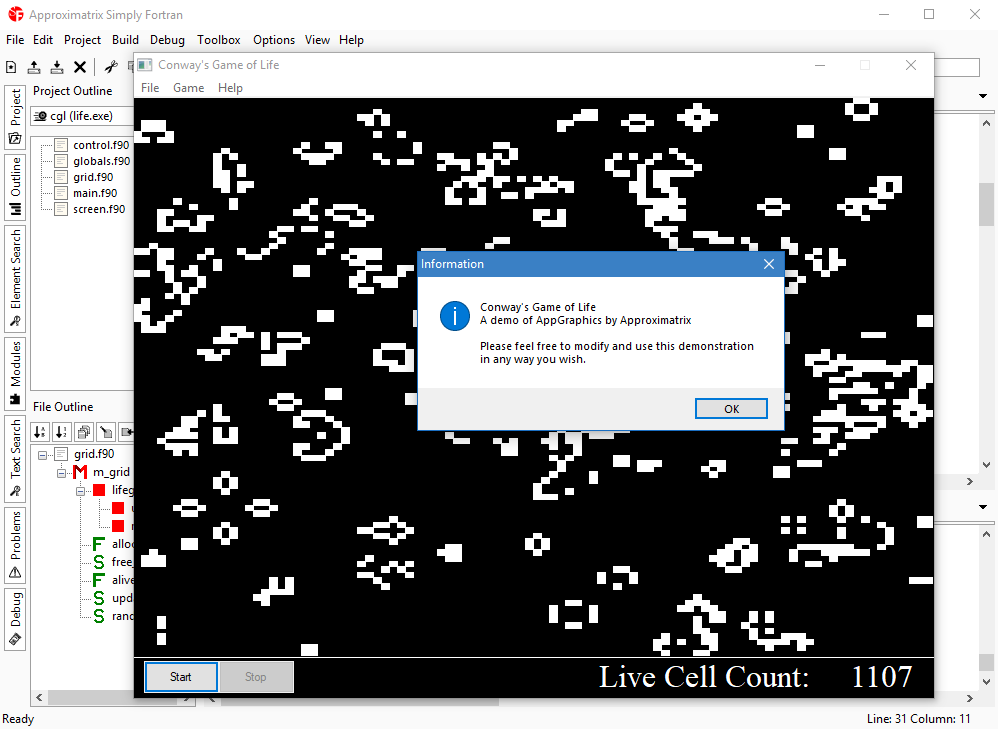Click the save file downward-arrow toolbar icon
Viewport: 998px width, 729px height.
coord(57,67)
